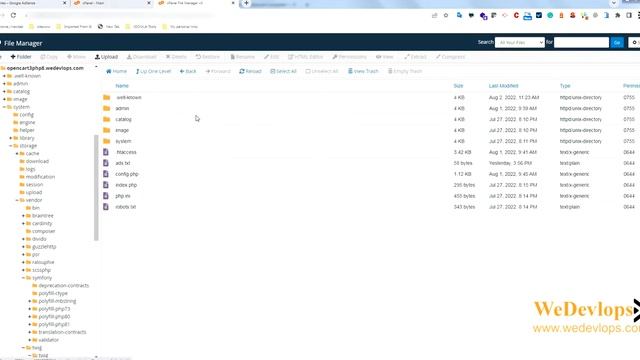640x360 pixels.
Task: Open the composer folder in tree
Action: pos(43,231)
